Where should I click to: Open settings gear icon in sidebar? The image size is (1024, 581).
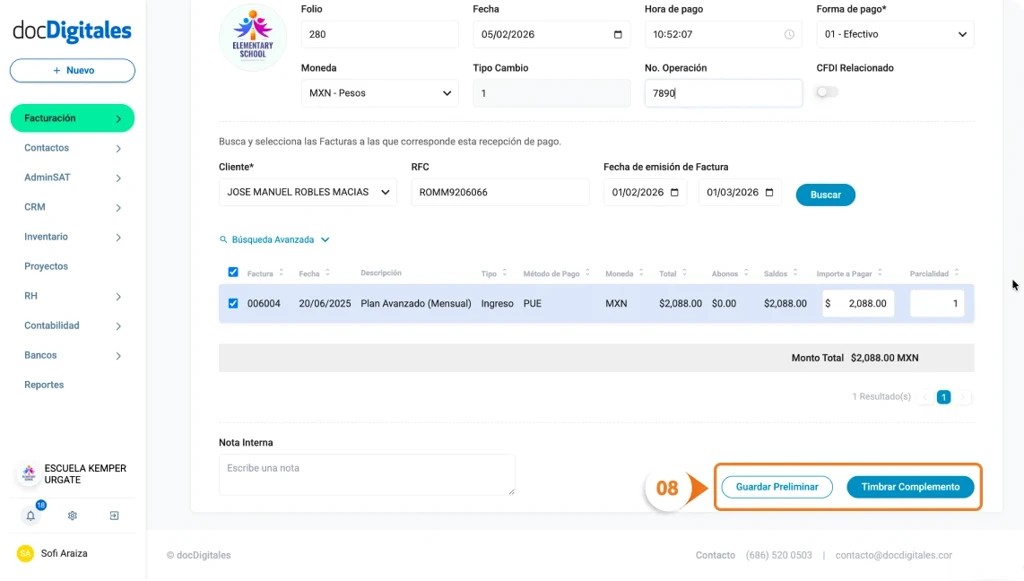point(72,516)
